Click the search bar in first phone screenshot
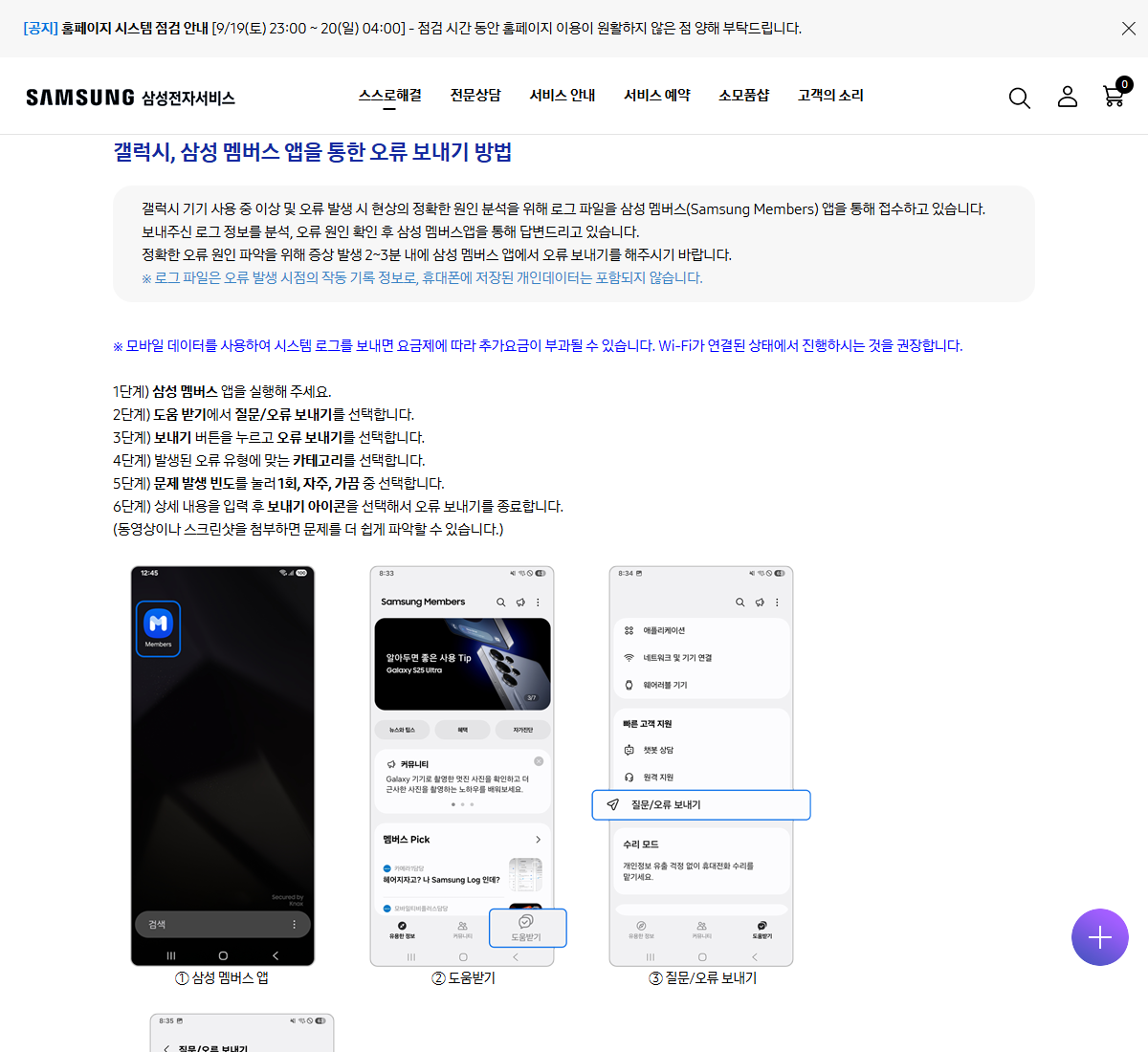Screen dimensions: 1148x1052 tap(222, 925)
